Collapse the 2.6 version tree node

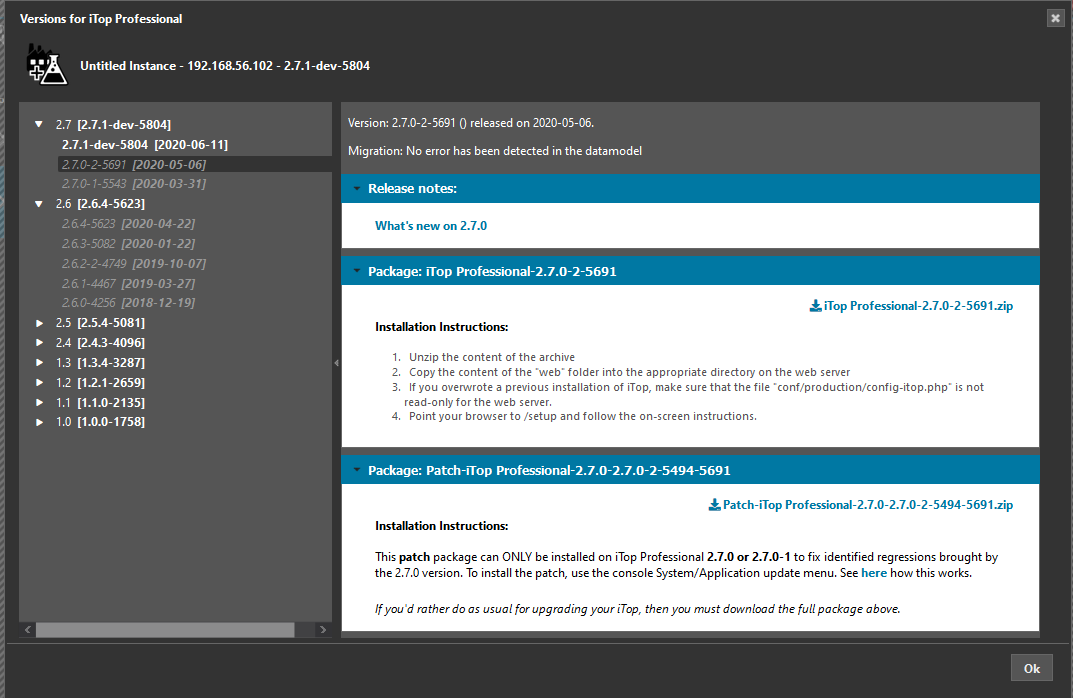(x=39, y=204)
